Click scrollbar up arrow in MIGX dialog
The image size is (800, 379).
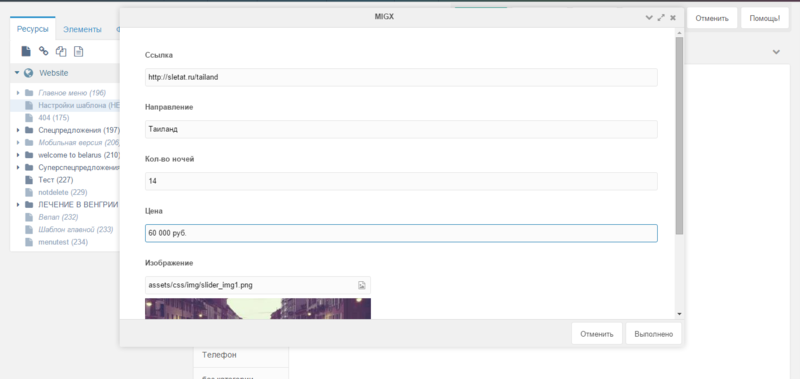(x=679, y=33)
